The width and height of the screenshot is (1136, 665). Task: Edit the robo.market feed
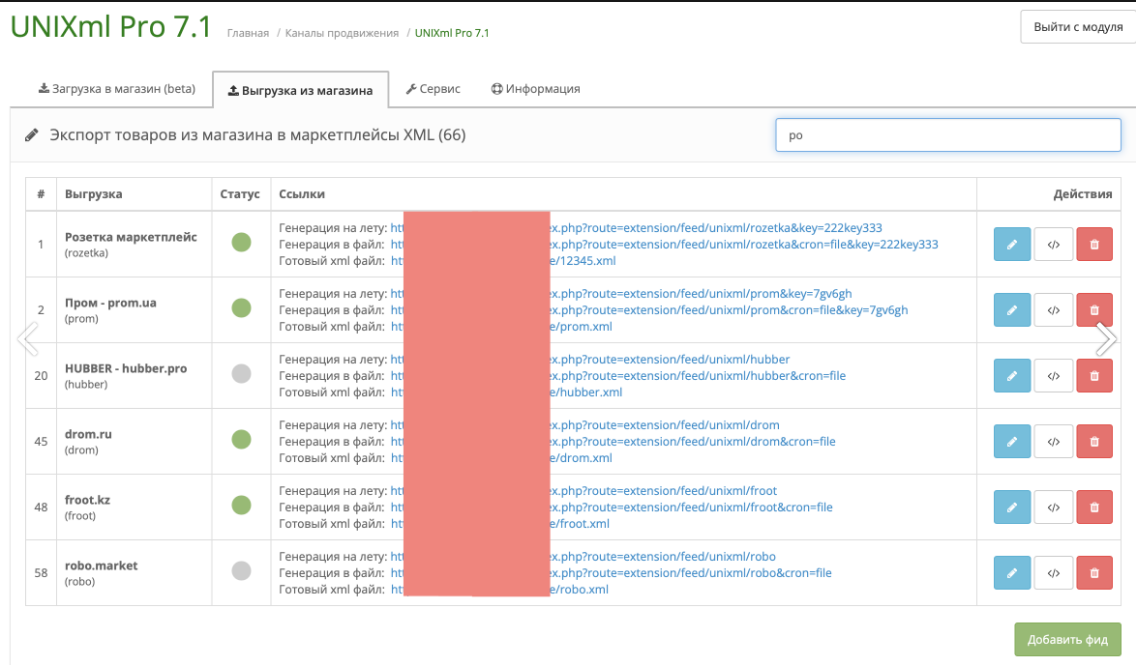click(1011, 573)
